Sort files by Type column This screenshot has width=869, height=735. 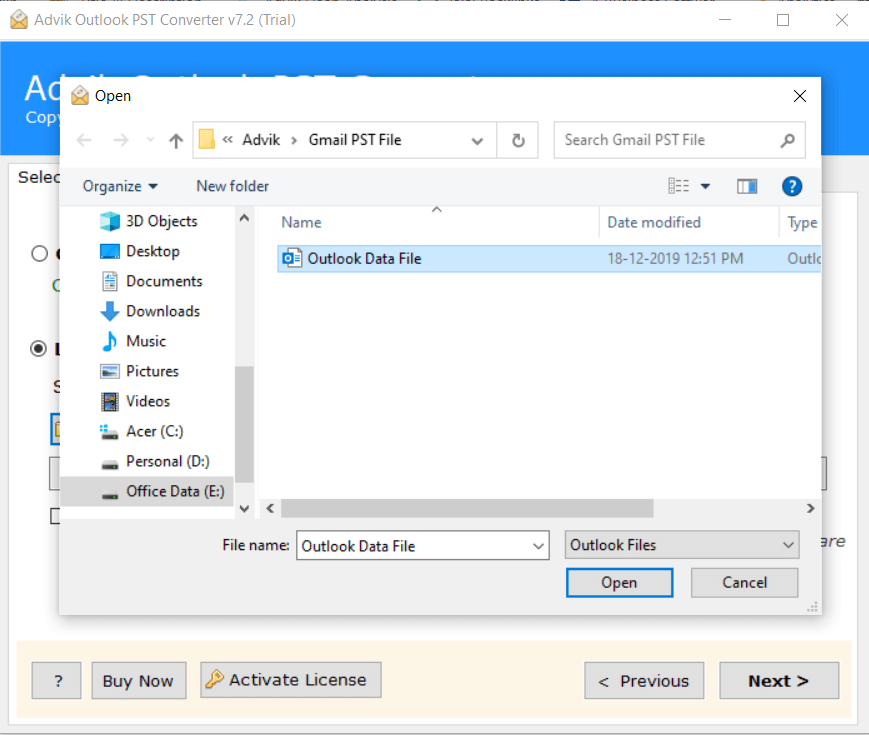(801, 222)
